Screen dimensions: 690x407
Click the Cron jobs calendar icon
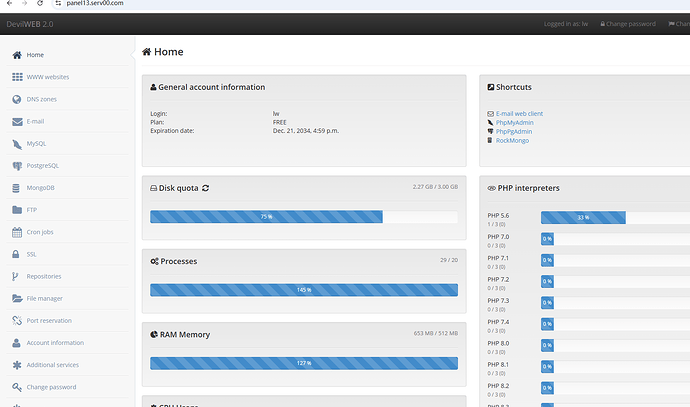(17, 232)
